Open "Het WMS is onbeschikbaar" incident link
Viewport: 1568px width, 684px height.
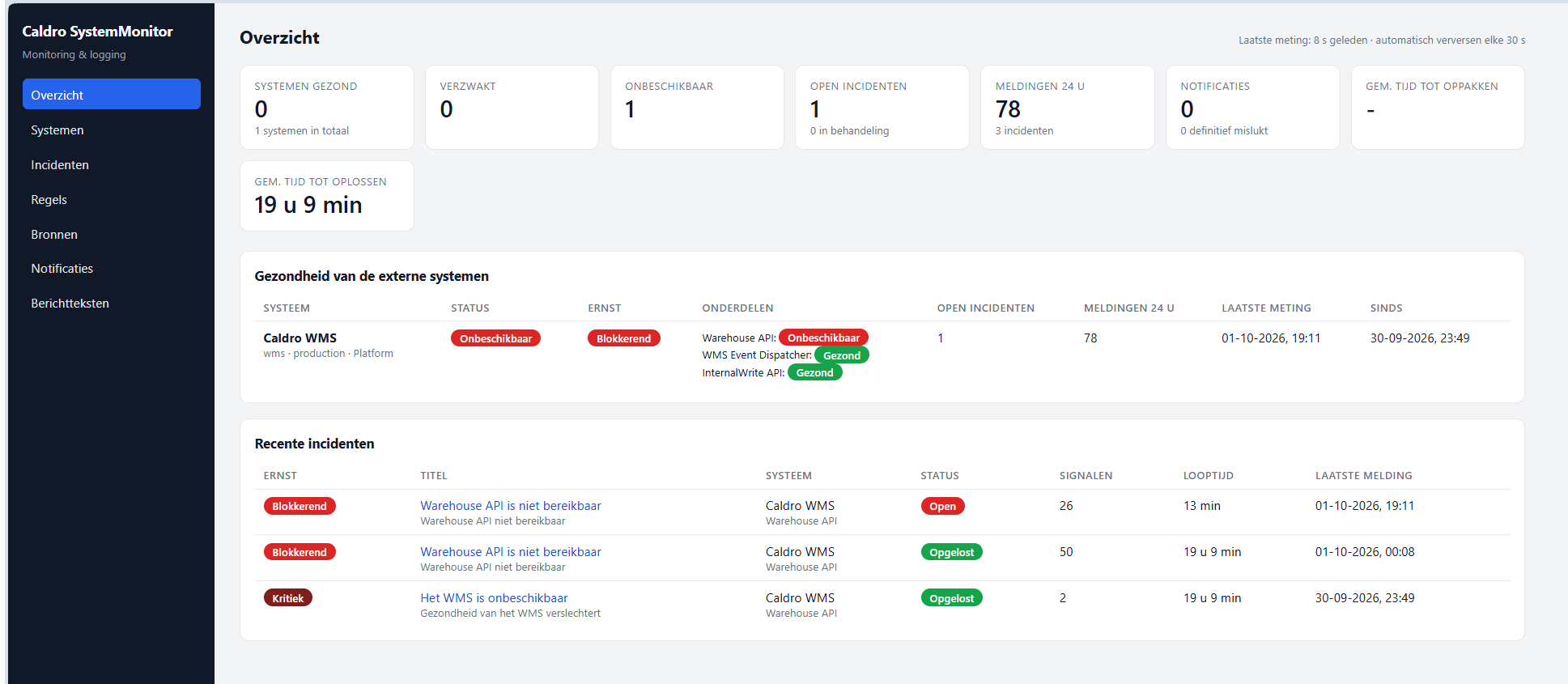click(494, 598)
